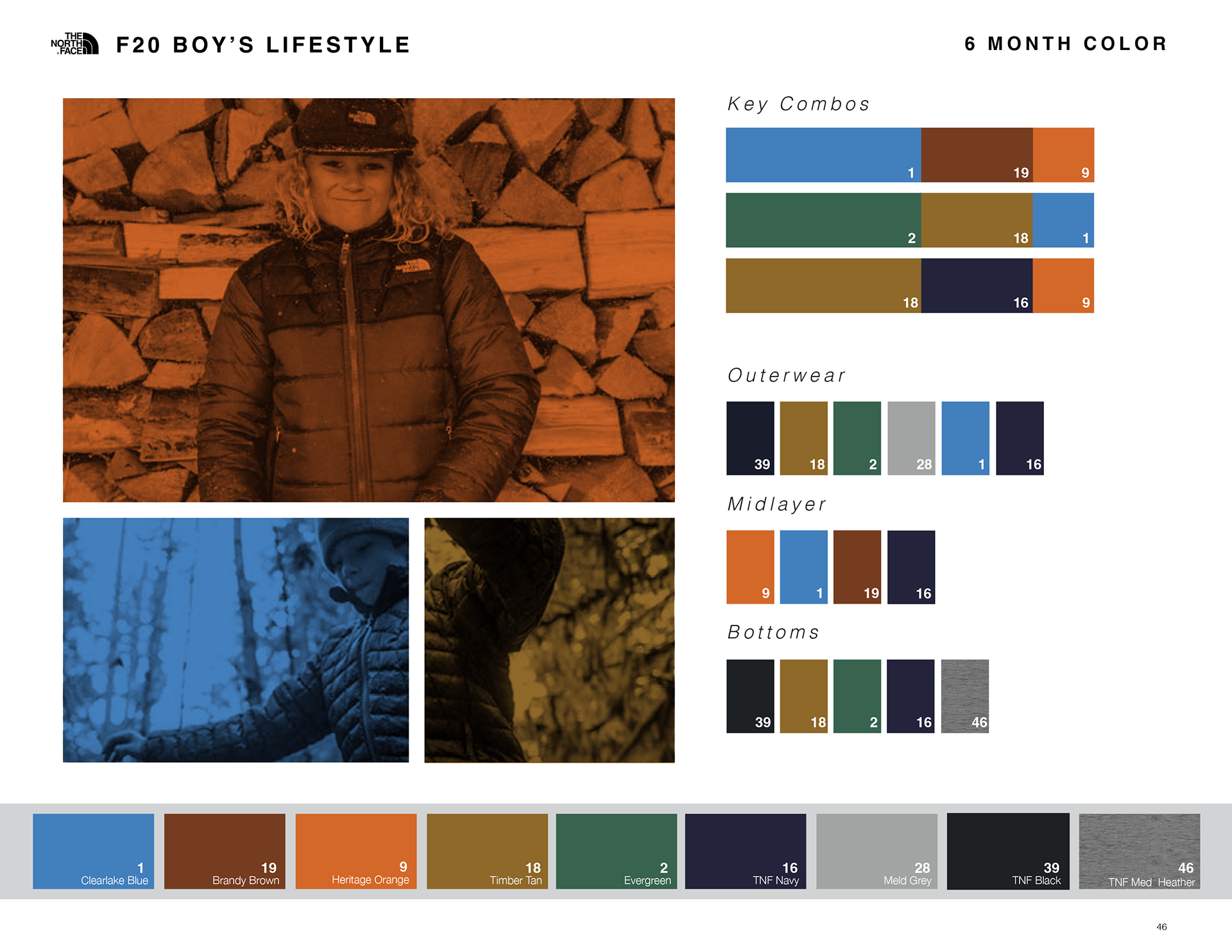Click brown 19 segment of first Key Combo

click(977, 155)
